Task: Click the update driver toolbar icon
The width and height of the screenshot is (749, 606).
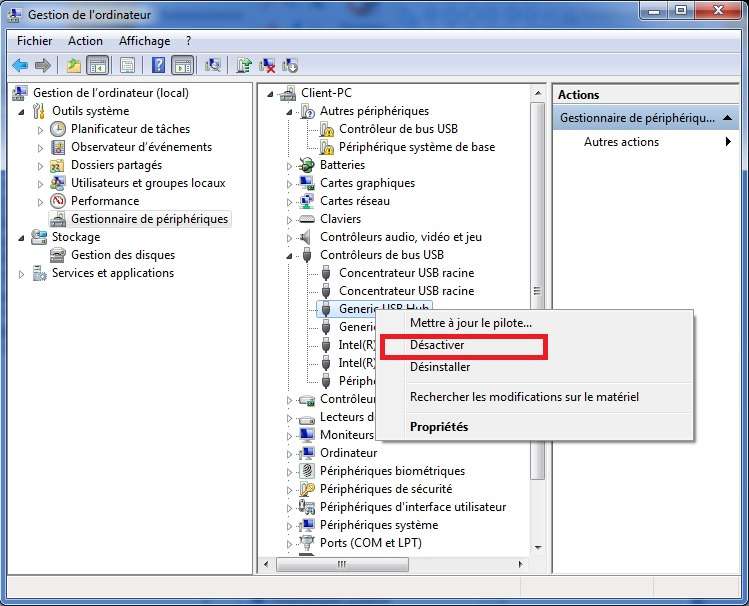Action: coord(244,65)
